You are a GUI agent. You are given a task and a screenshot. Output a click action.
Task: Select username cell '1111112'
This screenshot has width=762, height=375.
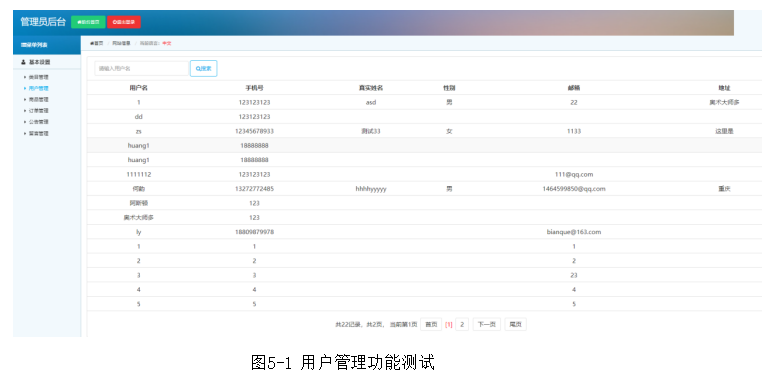click(x=139, y=174)
